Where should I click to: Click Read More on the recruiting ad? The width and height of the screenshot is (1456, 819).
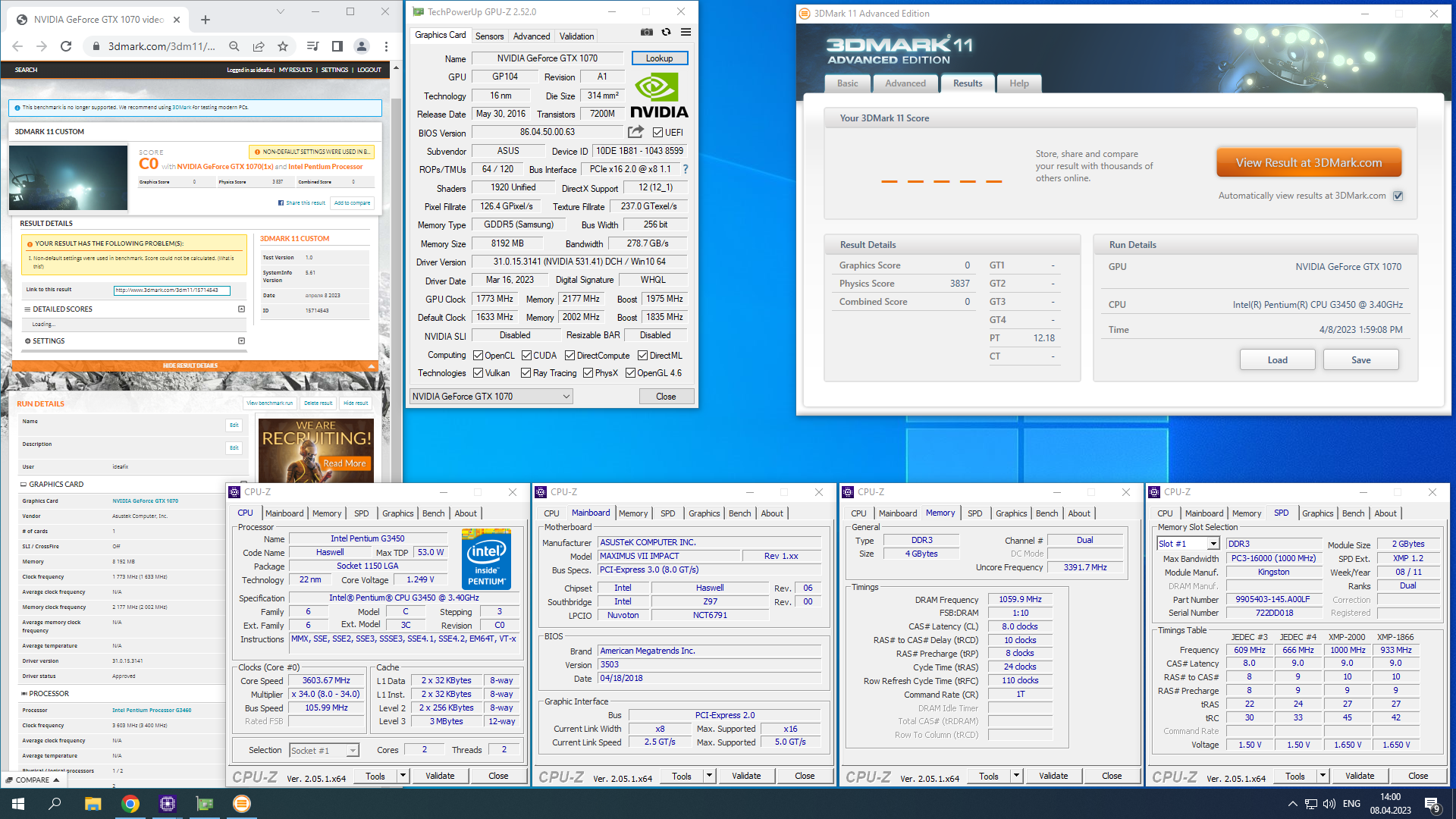click(344, 463)
